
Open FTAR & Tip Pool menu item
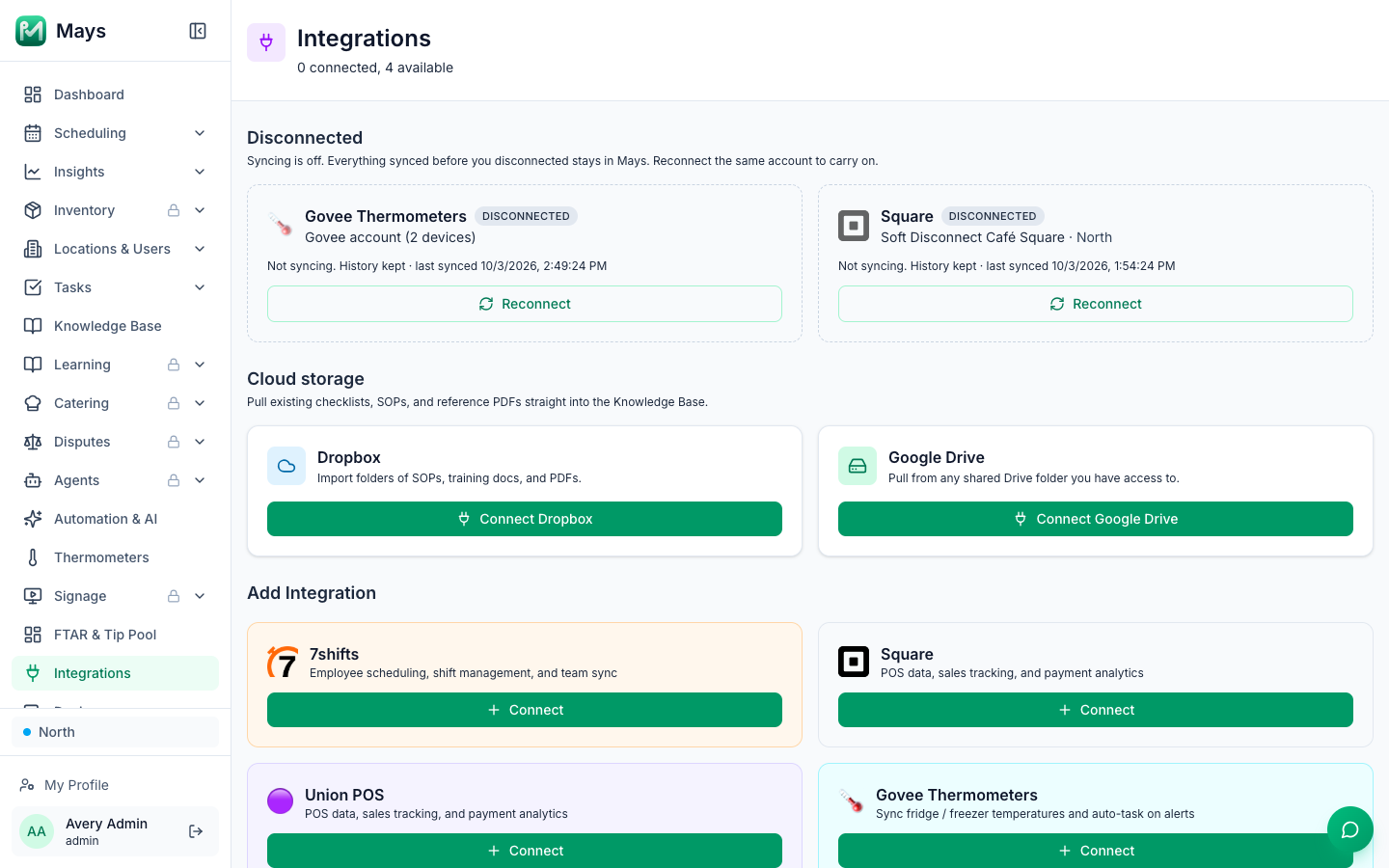click(x=115, y=635)
